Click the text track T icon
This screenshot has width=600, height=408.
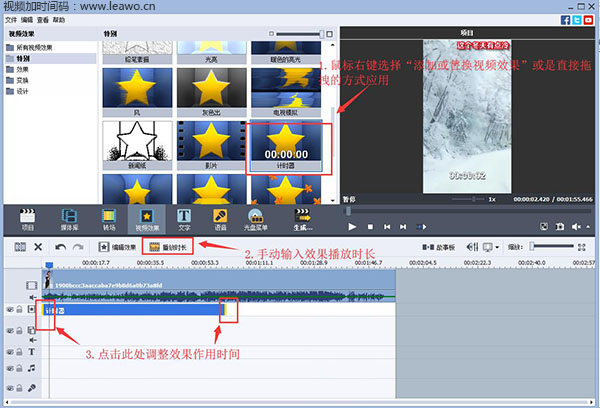(32, 352)
